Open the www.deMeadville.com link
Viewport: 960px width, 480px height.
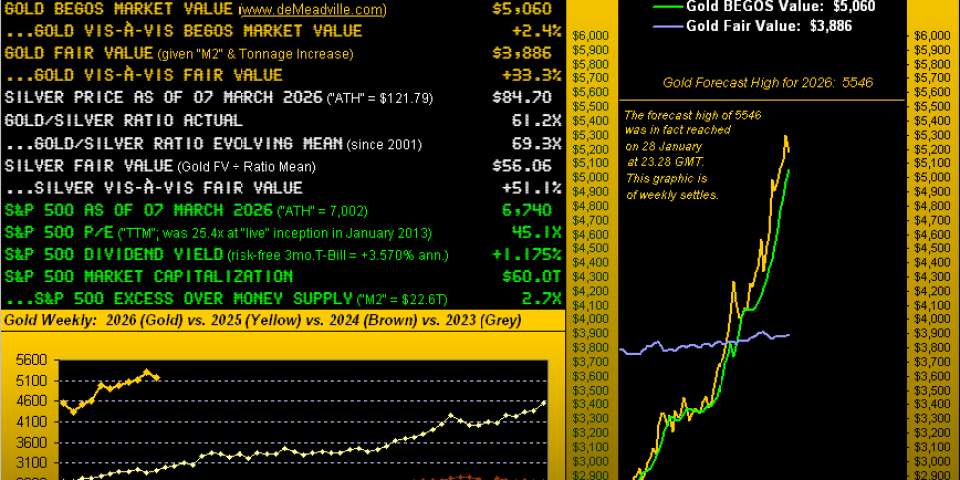[312, 10]
